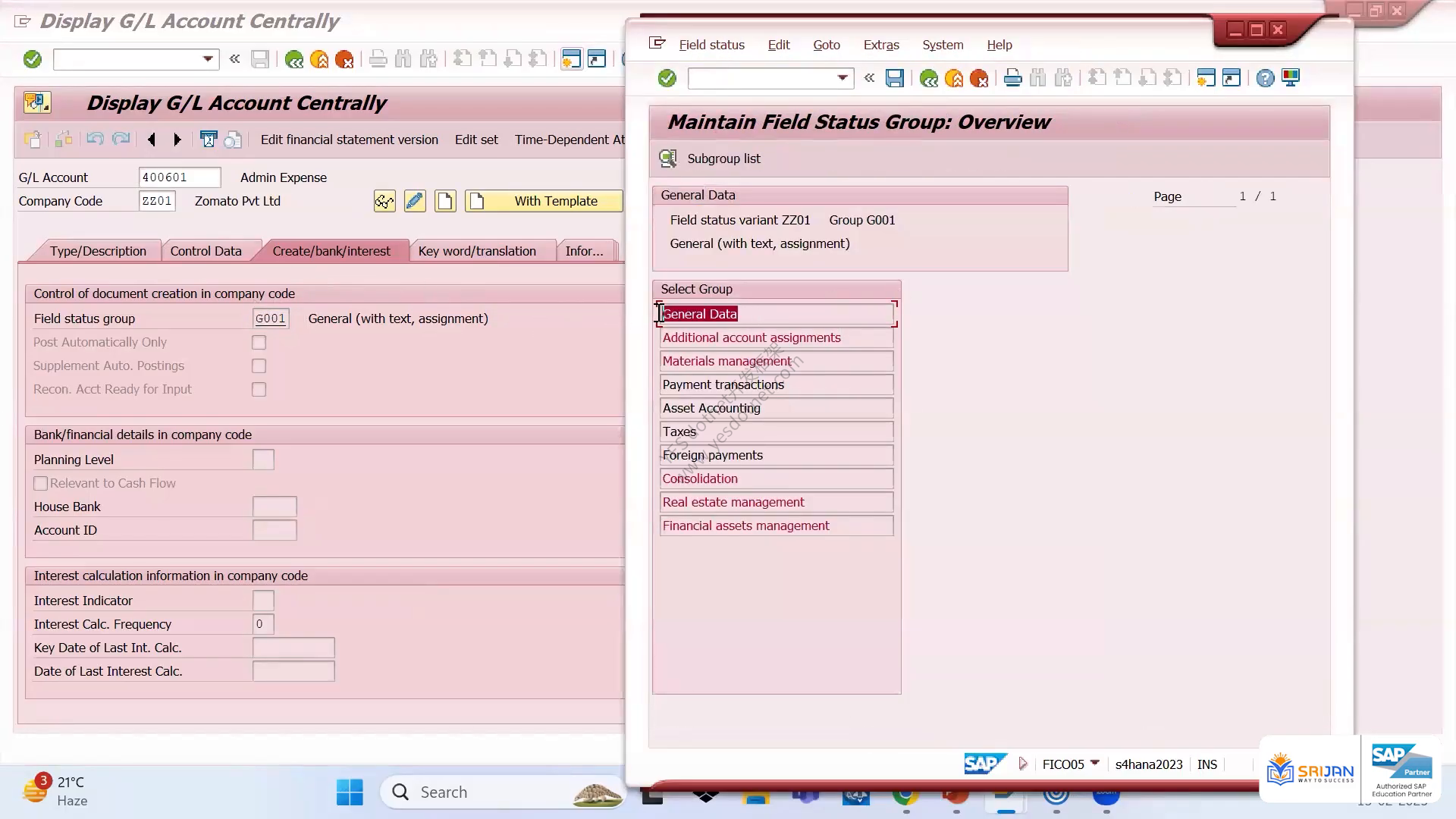The height and width of the screenshot is (819, 1456).
Task: Click Edit financial statement version button
Action: coord(350,140)
